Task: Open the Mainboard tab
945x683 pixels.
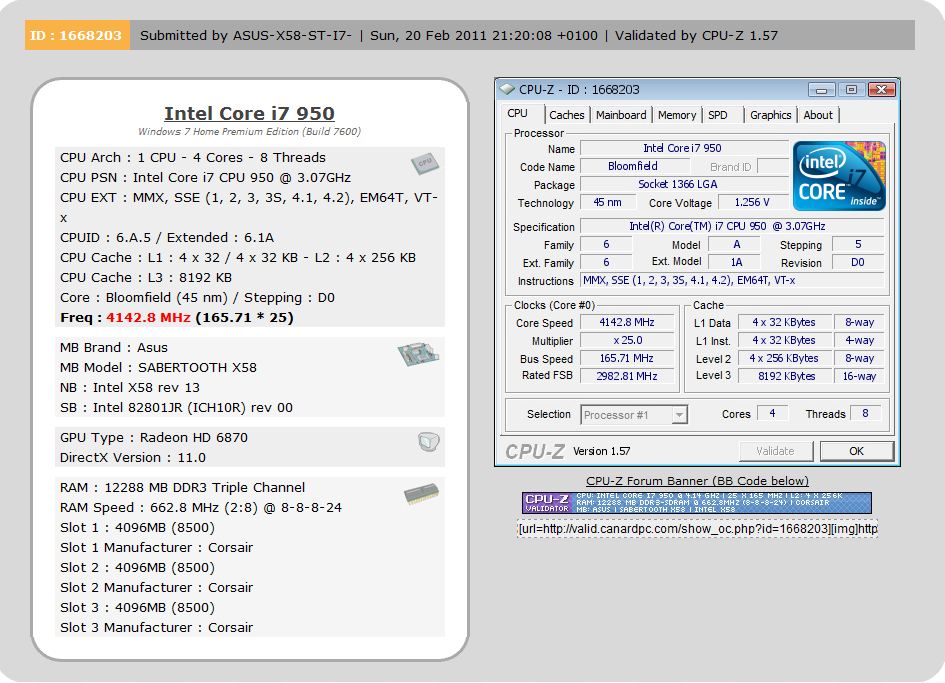Action: coord(621,115)
